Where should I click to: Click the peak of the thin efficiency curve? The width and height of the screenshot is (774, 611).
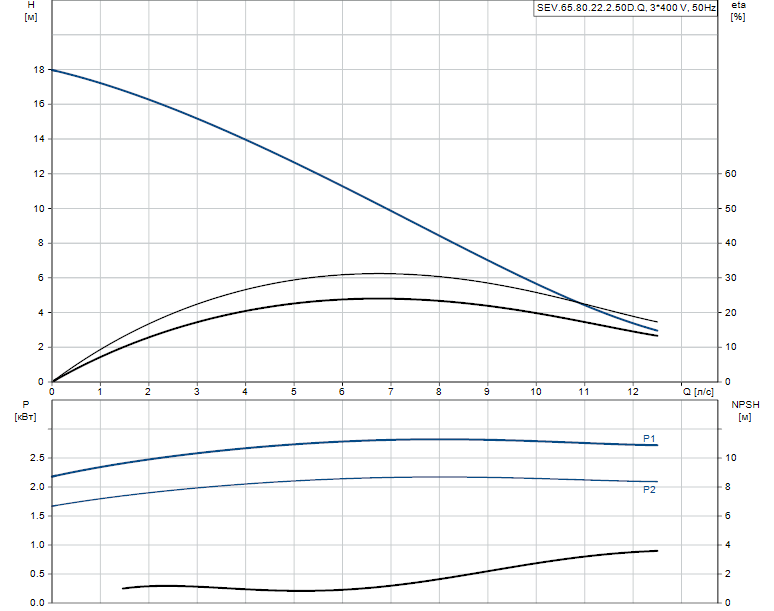click(x=379, y=273)
